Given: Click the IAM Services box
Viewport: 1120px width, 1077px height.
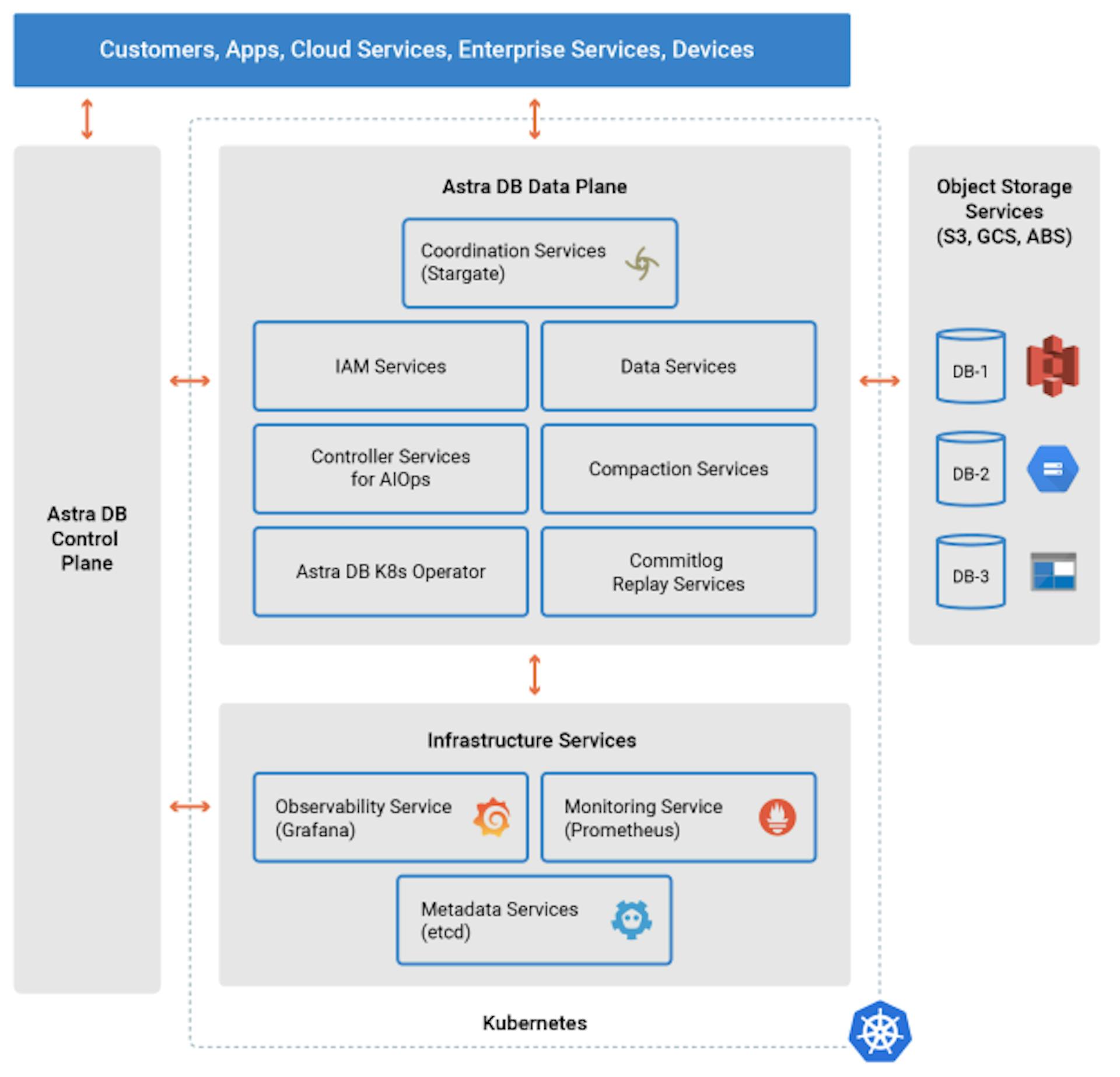Looking at the screenshot, I should pos(390,366).
